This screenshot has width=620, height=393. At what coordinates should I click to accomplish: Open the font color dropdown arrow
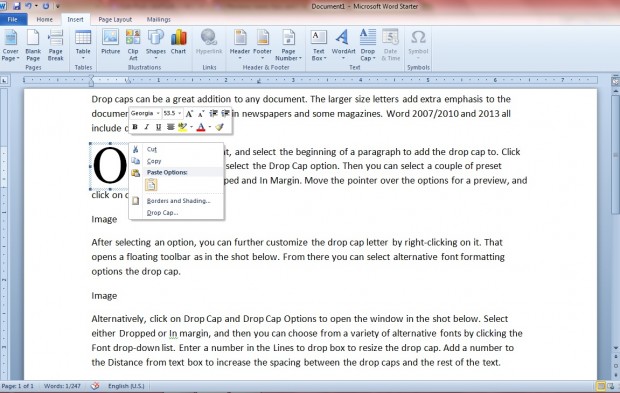click(x=210, y=127)
